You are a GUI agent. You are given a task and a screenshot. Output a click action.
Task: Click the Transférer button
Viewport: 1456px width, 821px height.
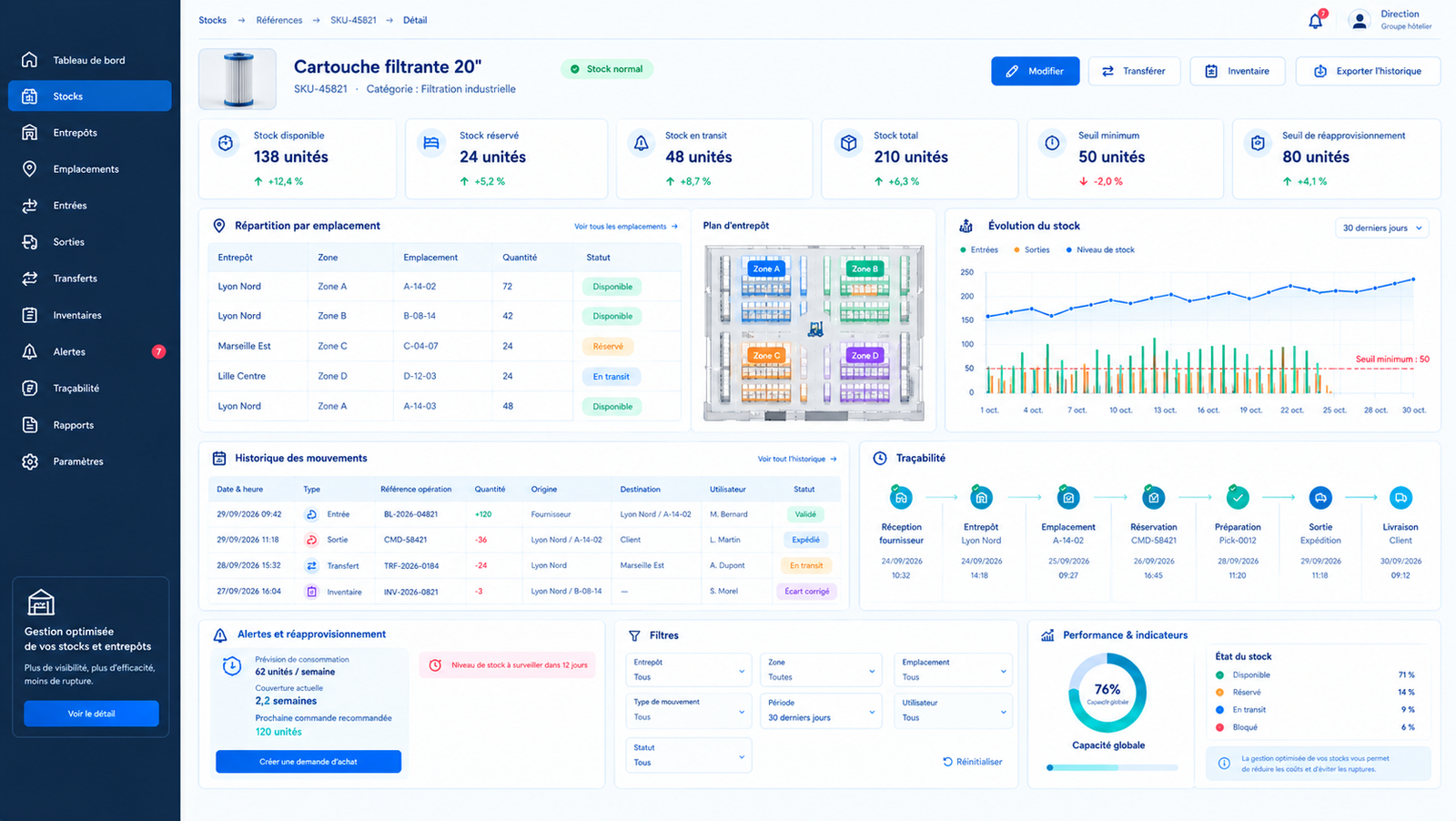point(1134,71)
